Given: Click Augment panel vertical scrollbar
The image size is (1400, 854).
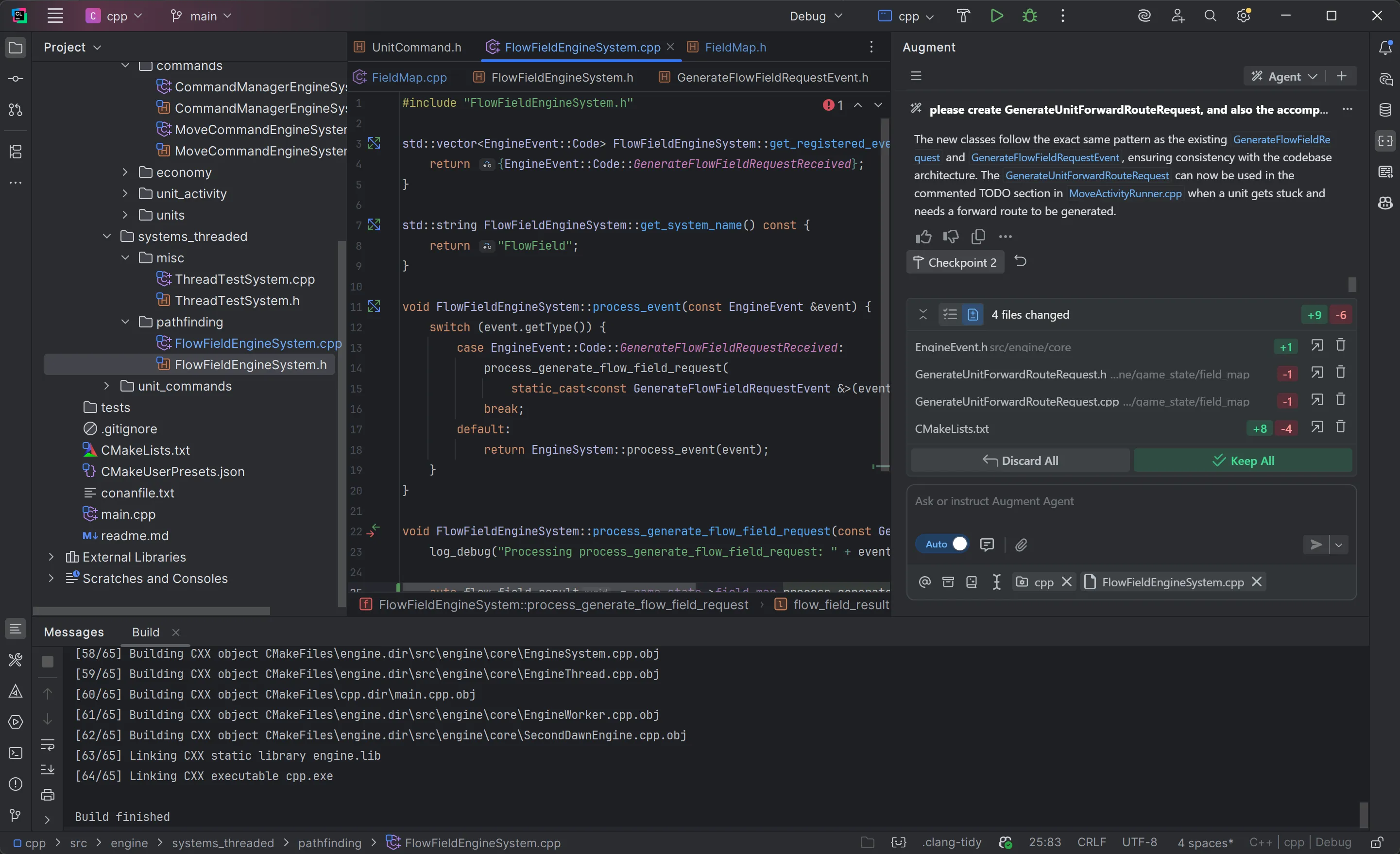Looking at the screenshot, I should [1352, 284].
